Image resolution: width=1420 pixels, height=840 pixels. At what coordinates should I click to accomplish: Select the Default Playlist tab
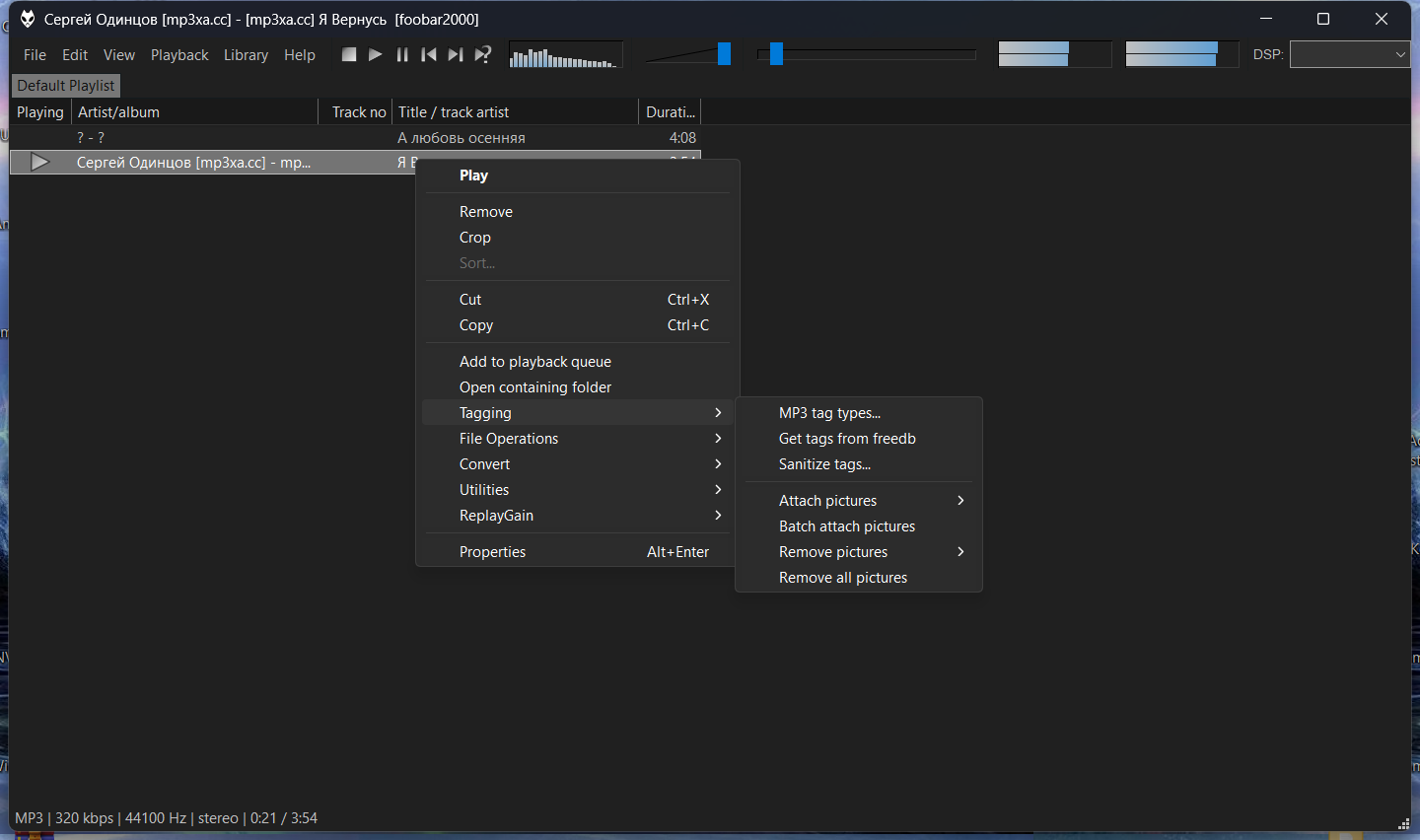pyautogui.click(x=65, y=86)
